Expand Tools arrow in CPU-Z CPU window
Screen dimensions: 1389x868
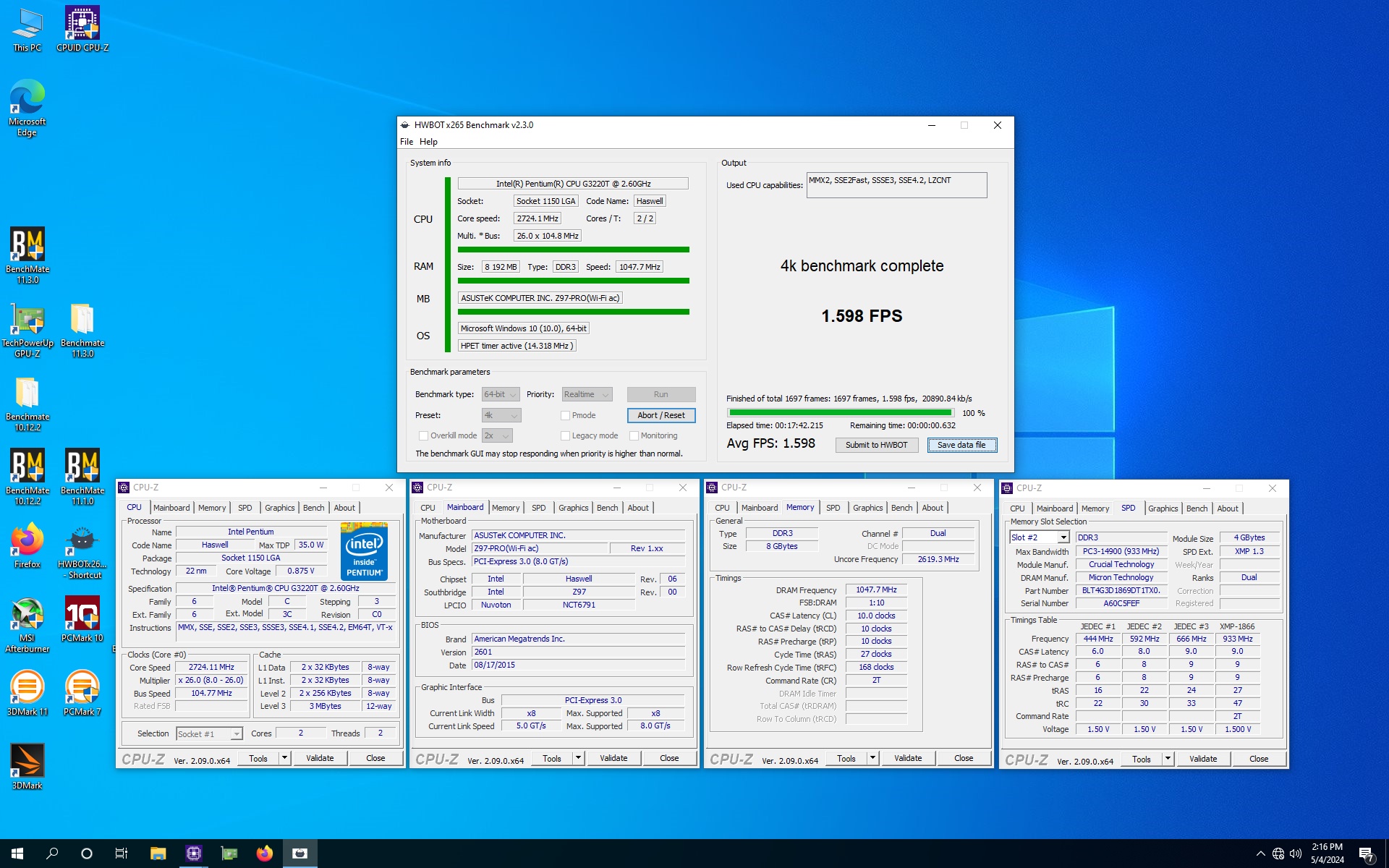284,758
